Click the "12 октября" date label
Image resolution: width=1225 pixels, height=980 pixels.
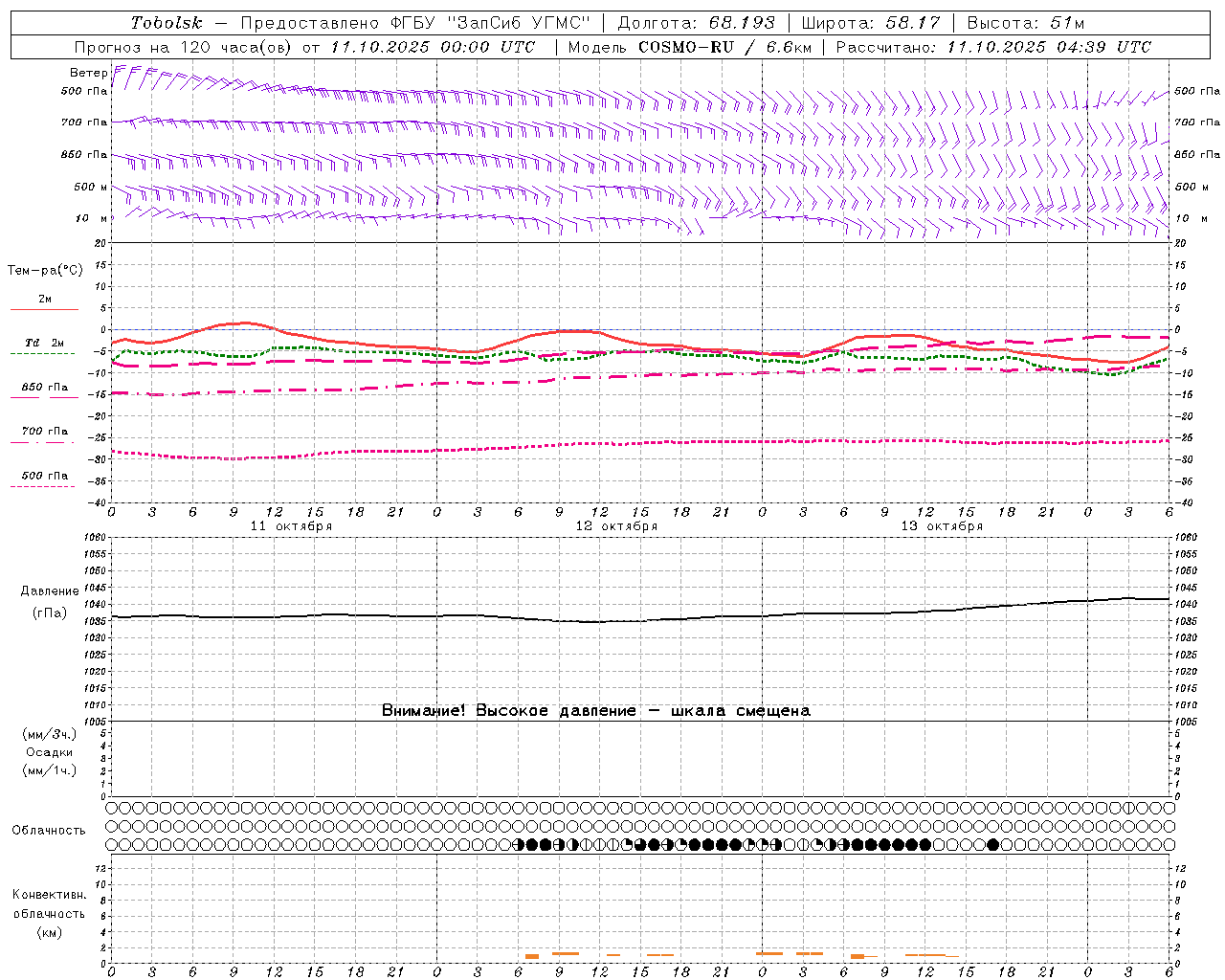[x=616, y=526]
